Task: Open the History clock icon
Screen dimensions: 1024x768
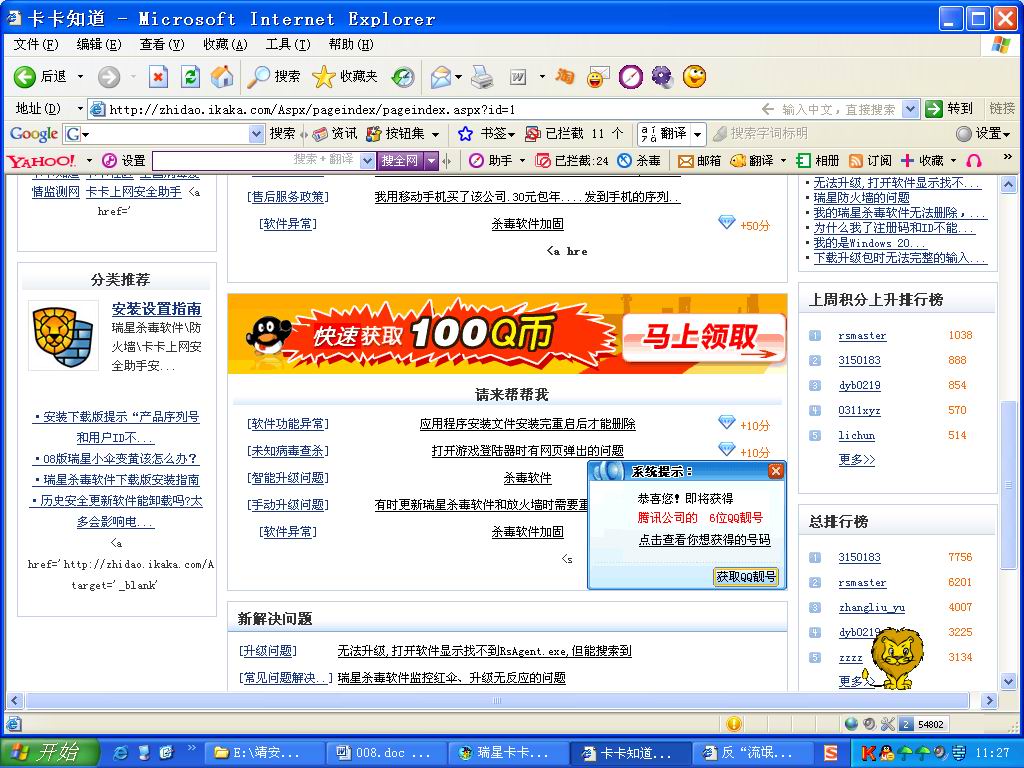Action: (x=403, y=77)
